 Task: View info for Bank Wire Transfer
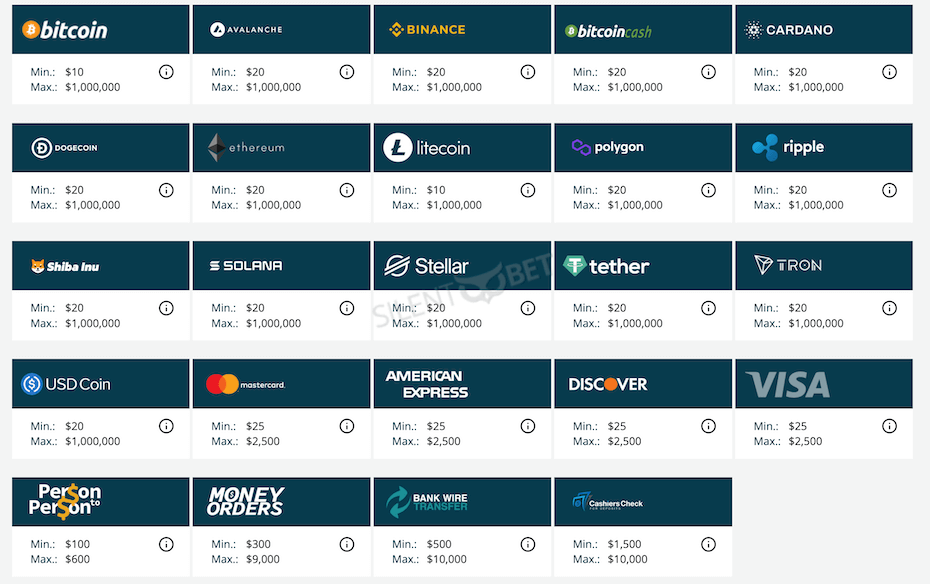tap(528, 544)
